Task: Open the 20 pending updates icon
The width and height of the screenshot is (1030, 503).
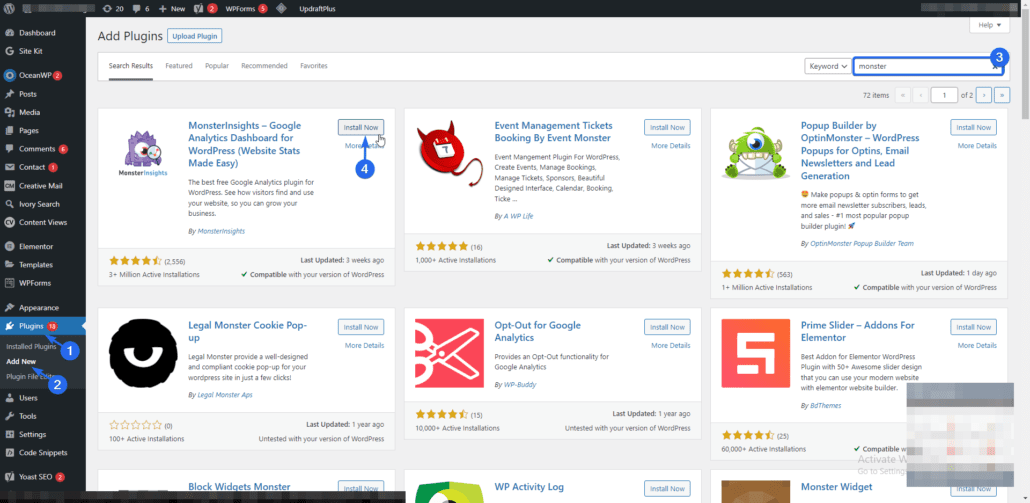Action: (114, 9)
